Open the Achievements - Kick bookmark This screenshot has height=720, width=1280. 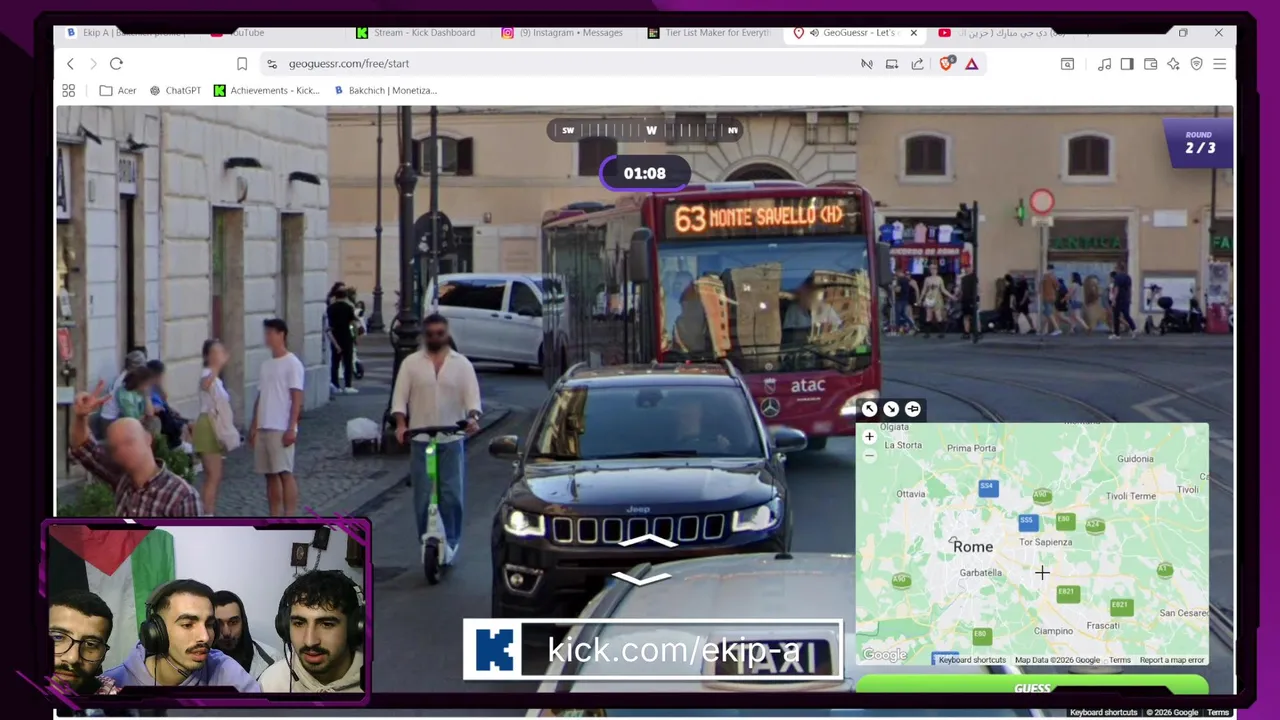(x=266, y=90)
